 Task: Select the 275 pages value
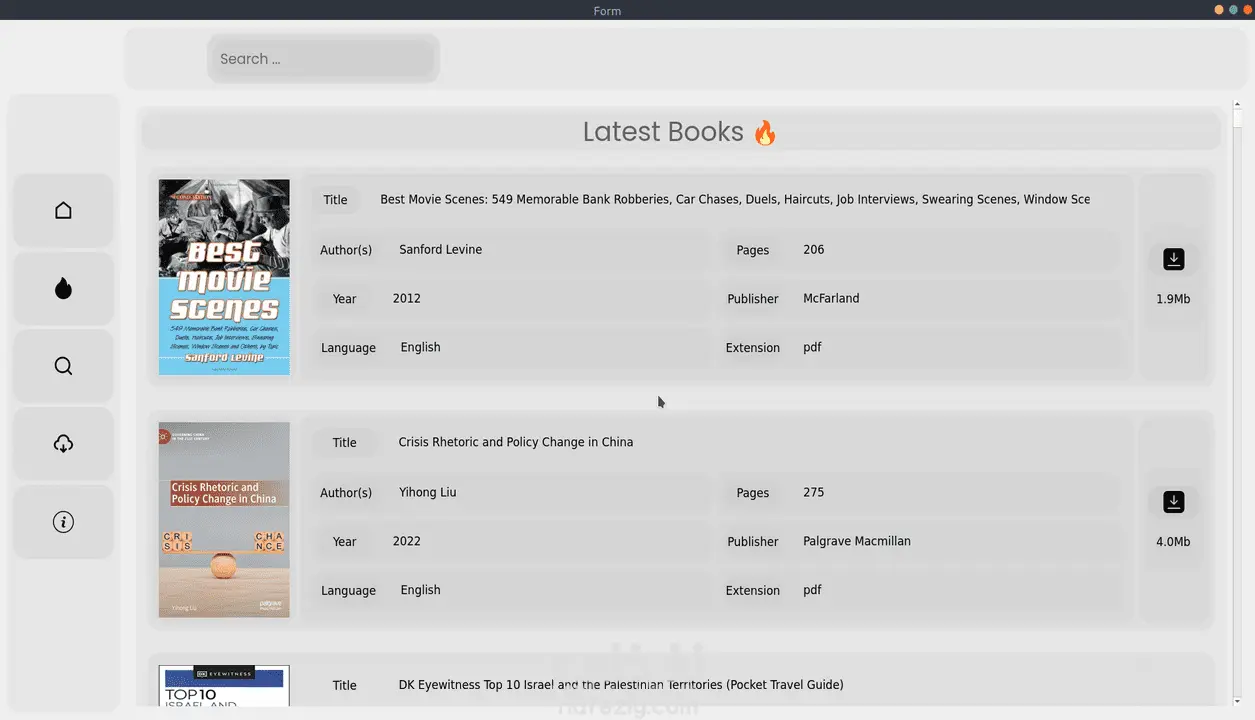(x=814, y=492)
